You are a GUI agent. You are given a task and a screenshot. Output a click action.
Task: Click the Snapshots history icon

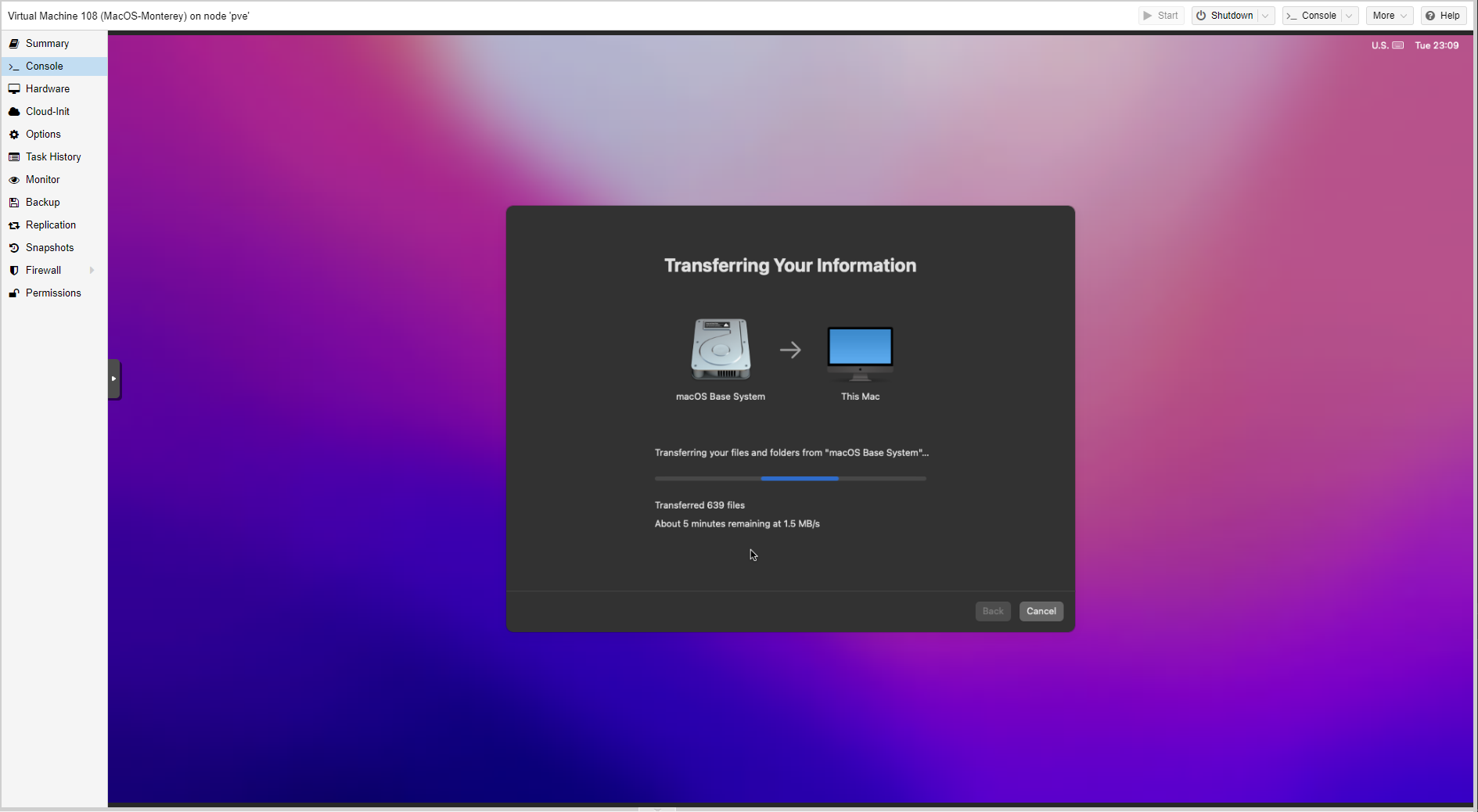[x=14, y=248]
